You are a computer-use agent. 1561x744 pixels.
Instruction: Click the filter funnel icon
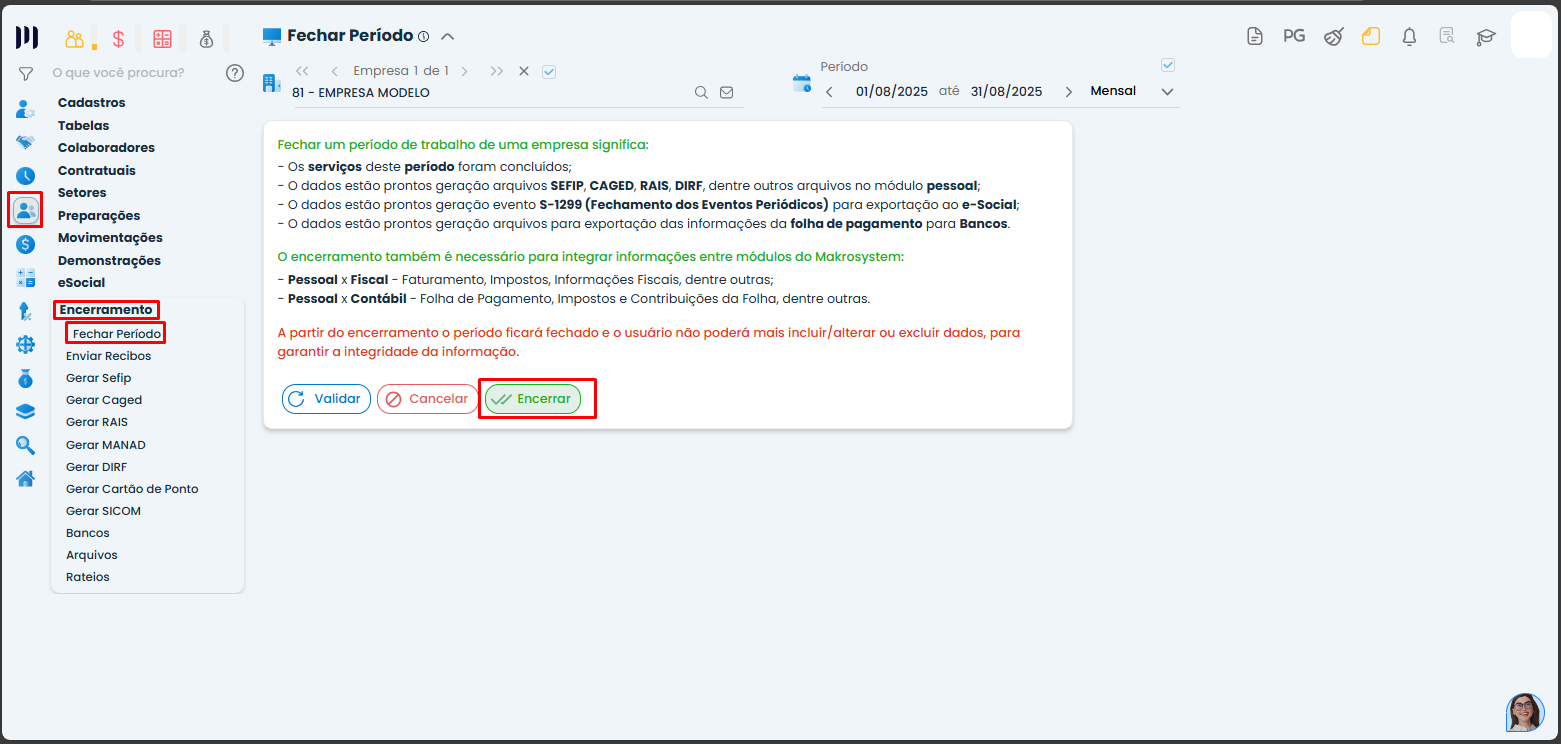pos(26,73)
